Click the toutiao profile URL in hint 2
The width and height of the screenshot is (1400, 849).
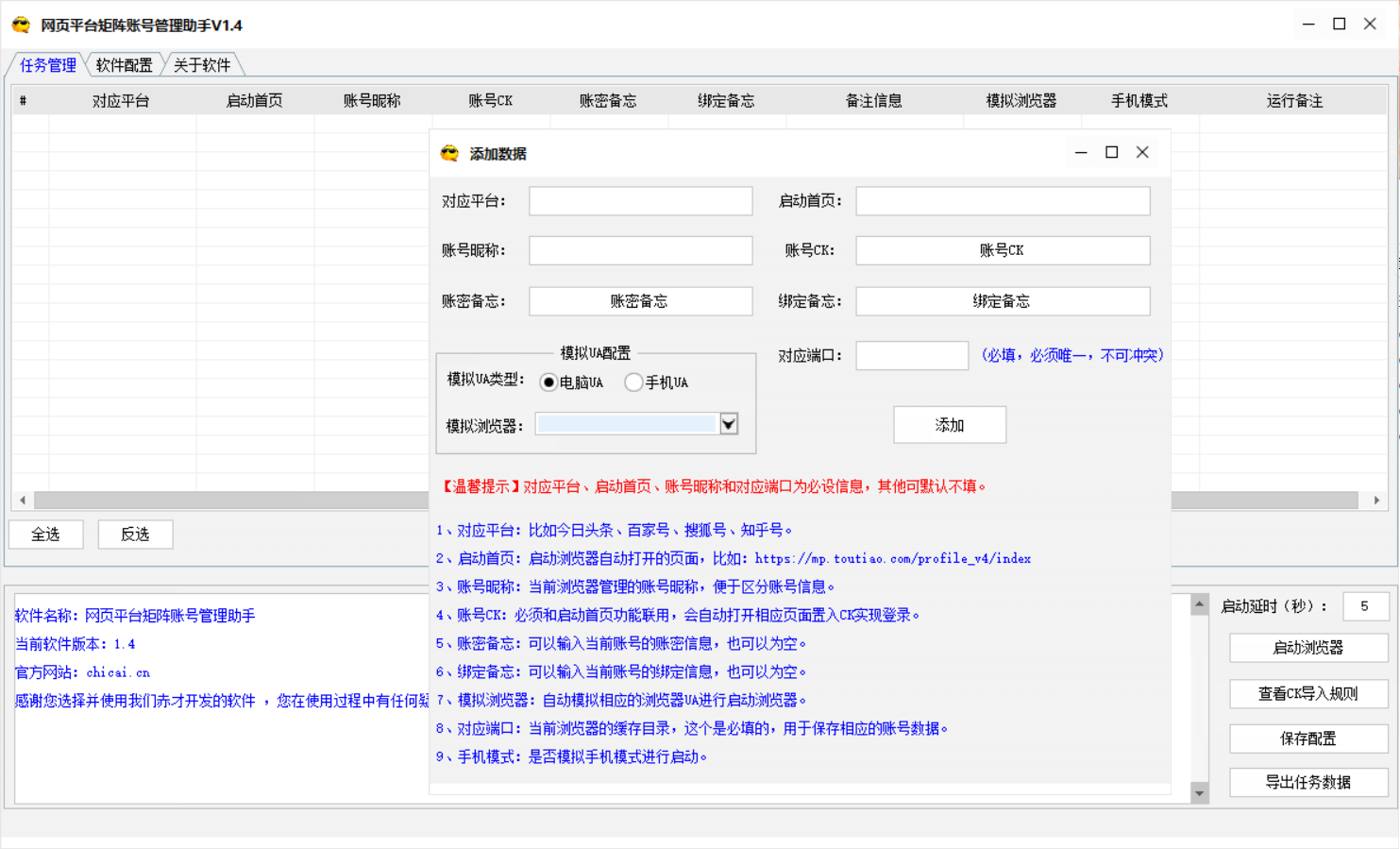click(893, 559)
